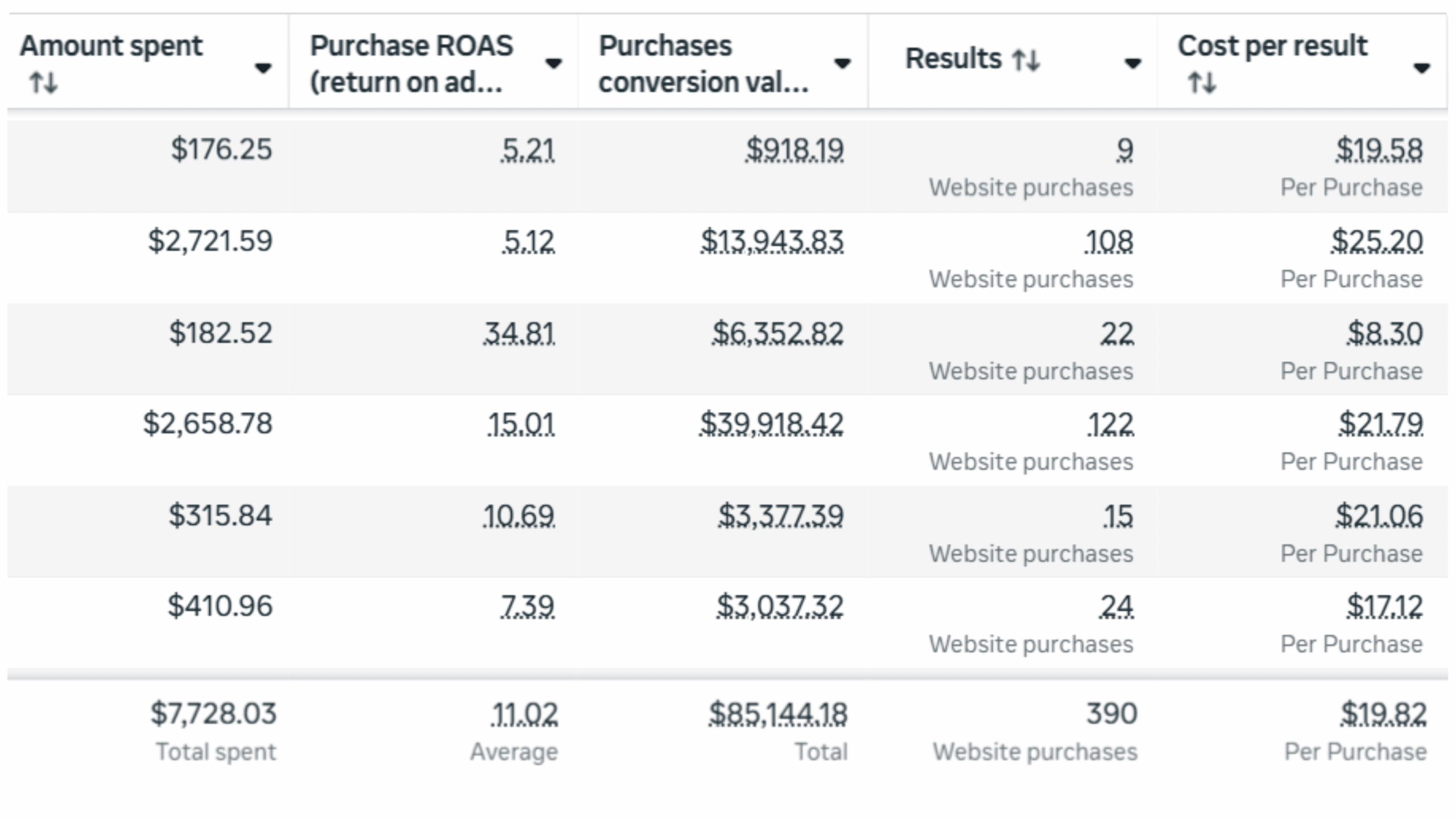Click the $8.30 cost per purchase
The height and width of the screenshot is (819, 1456).
1385,333
